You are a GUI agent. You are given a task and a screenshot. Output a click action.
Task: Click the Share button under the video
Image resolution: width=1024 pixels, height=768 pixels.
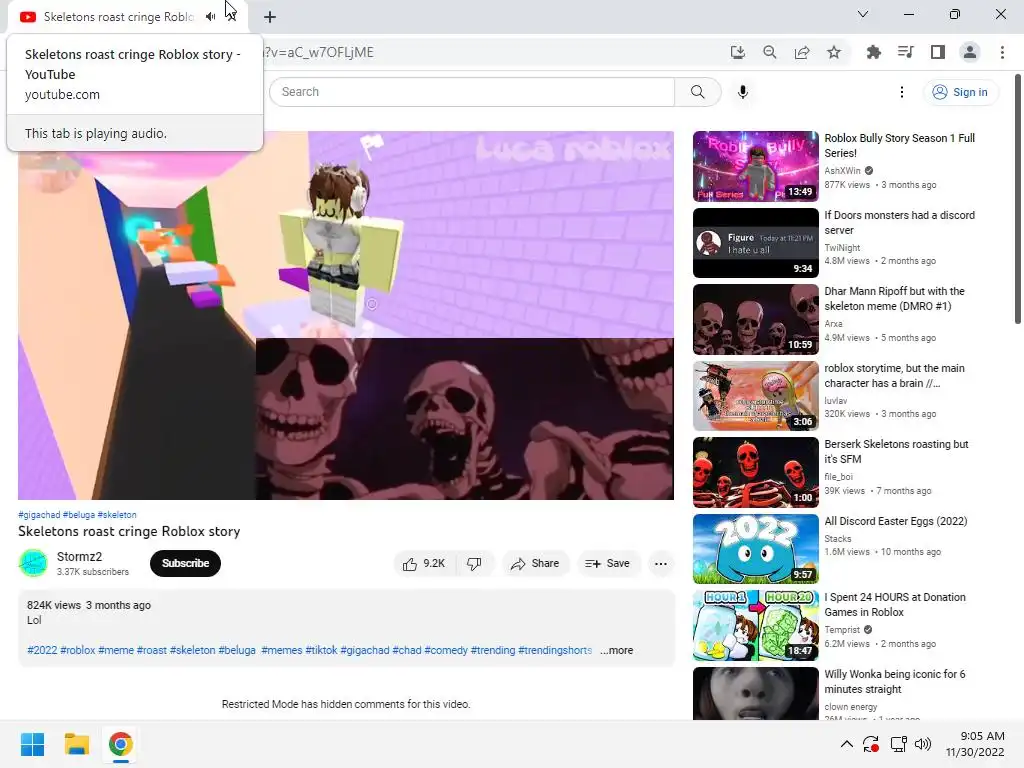[536, 564]
